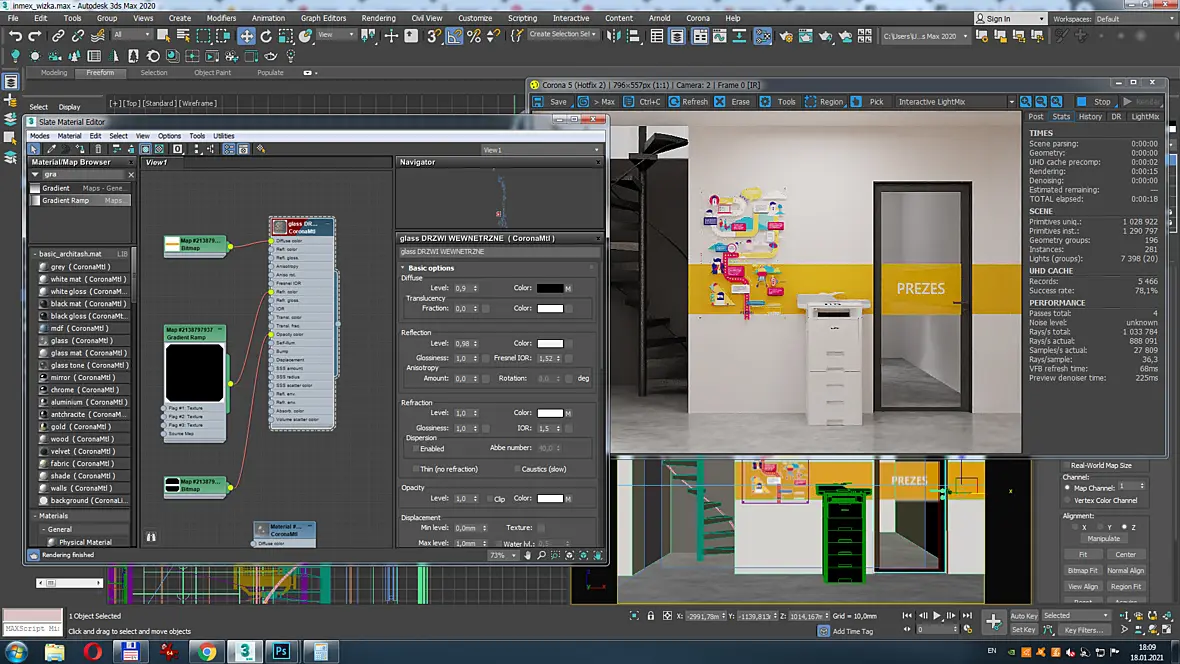
Task: Switch to the Stats tab in Corona
Action: coord(1061,117)
